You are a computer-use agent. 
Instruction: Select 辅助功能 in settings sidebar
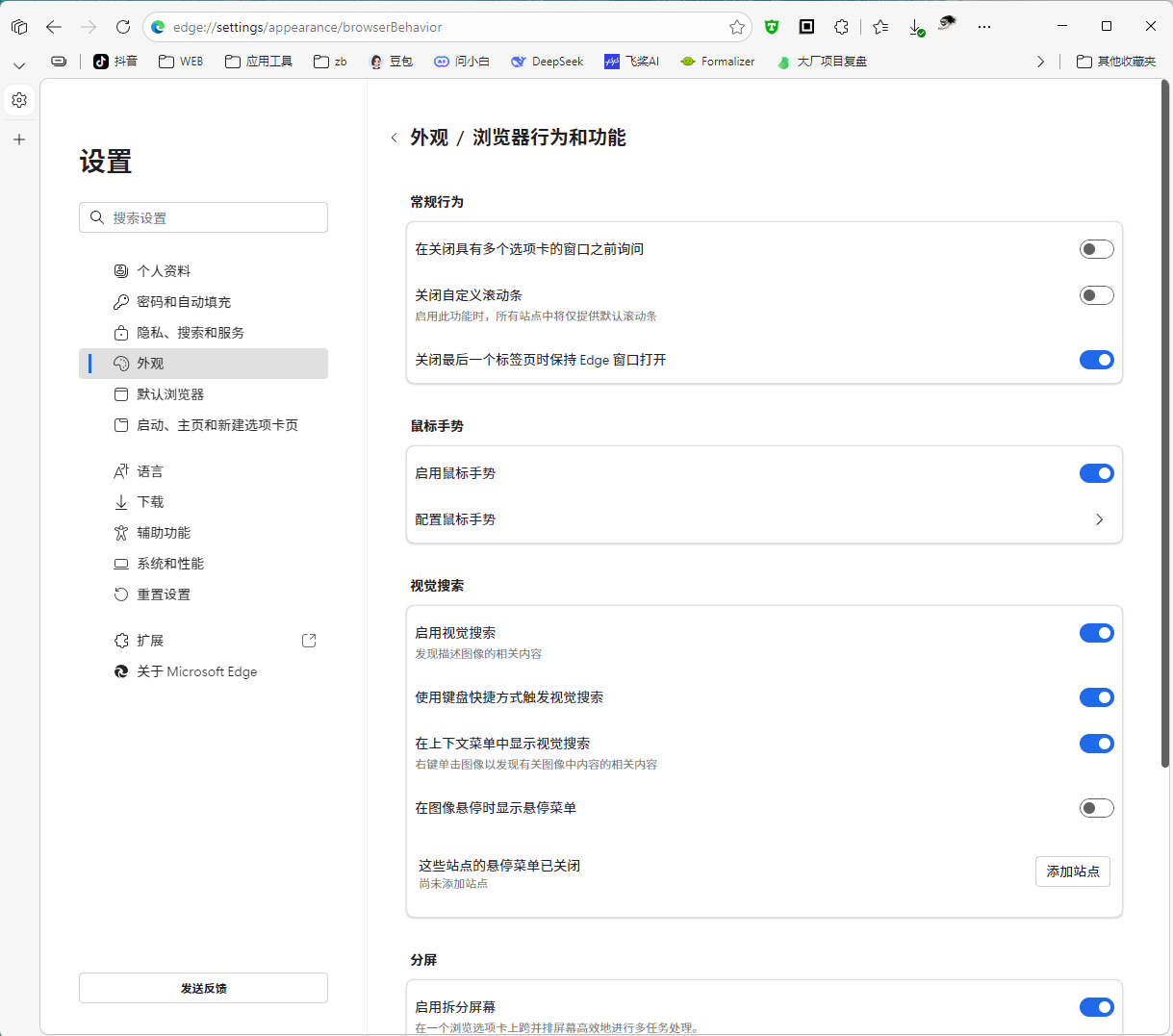point(203,533)
